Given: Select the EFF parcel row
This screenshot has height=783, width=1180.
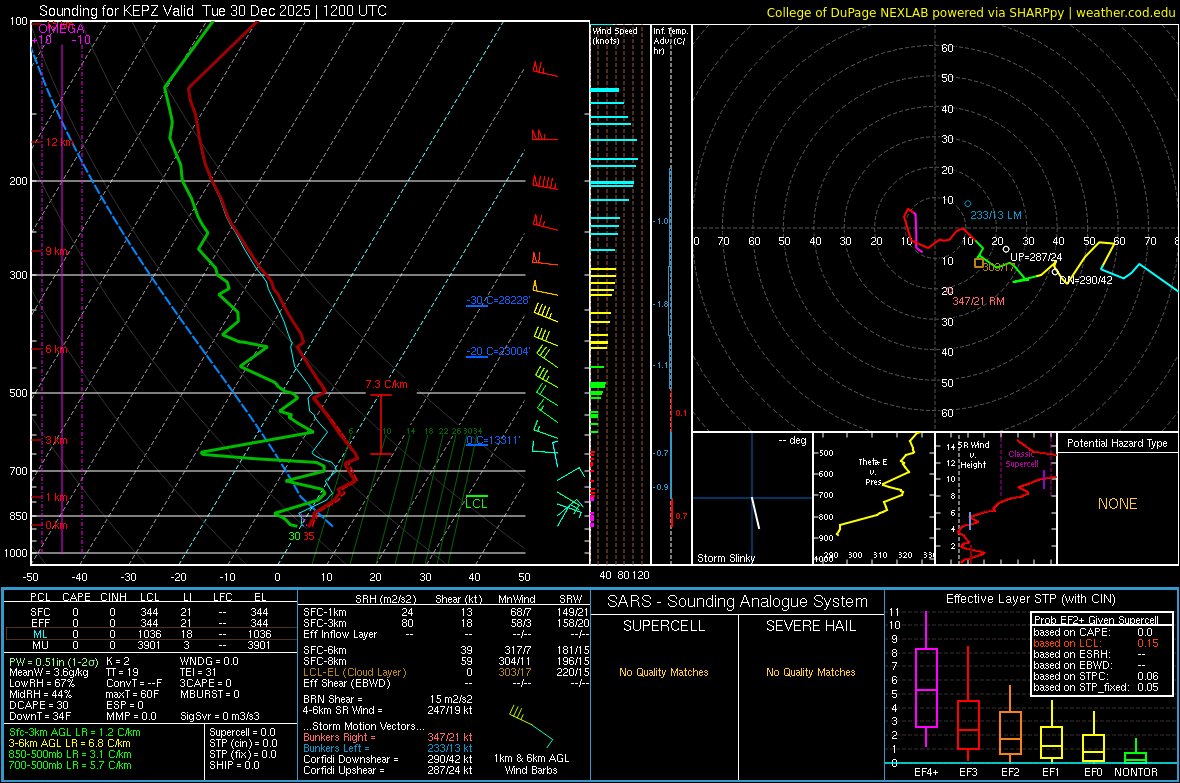Looking at the screenshot, I should click(151, 623).
